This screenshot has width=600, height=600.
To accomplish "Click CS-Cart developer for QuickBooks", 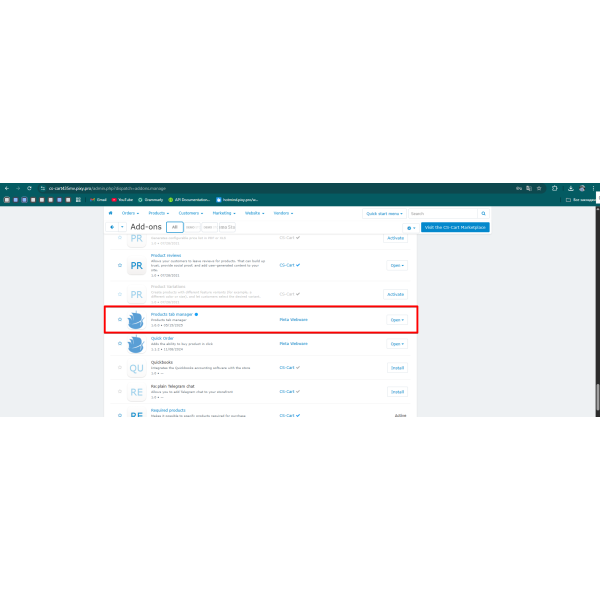I will coord(287,367).
